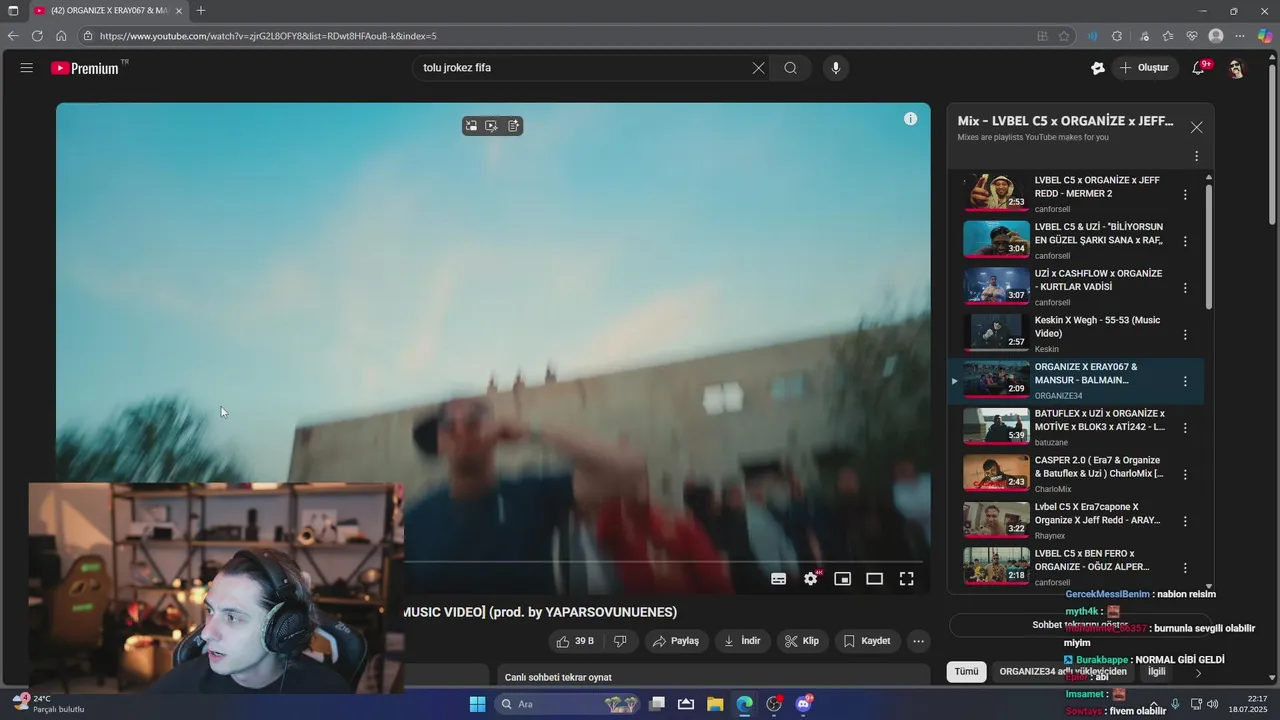Viewport: 1280px width, 720px height.
Task: Toggle system volume icon in tray
Action: pos(1212,704)
